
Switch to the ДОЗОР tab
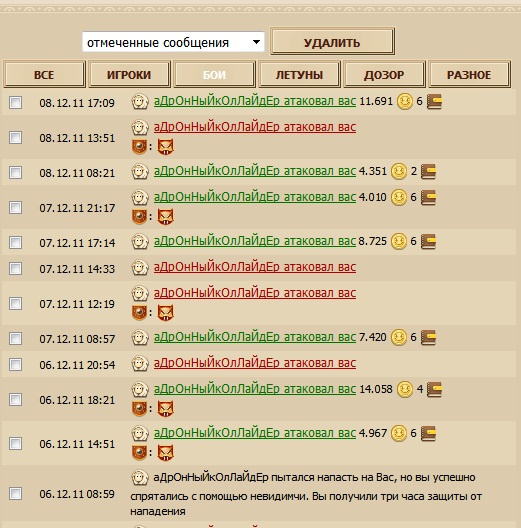(x=384, y=74)
